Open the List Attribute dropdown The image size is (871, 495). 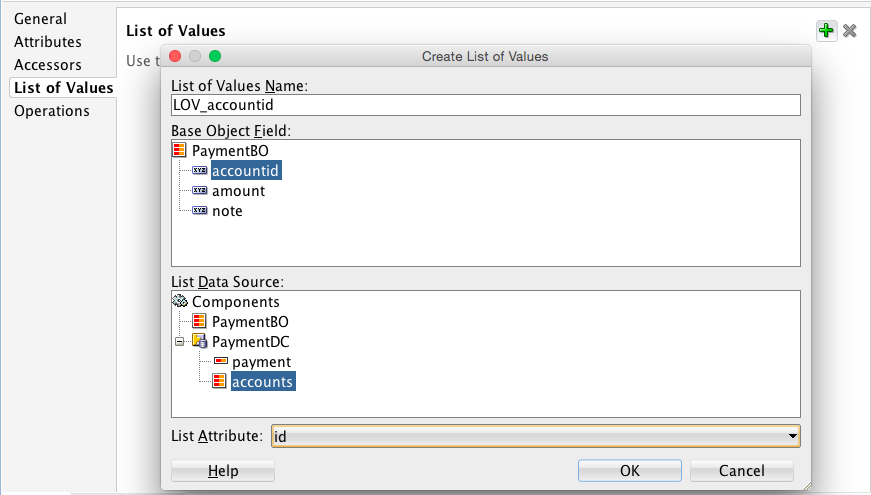[792, 437]
